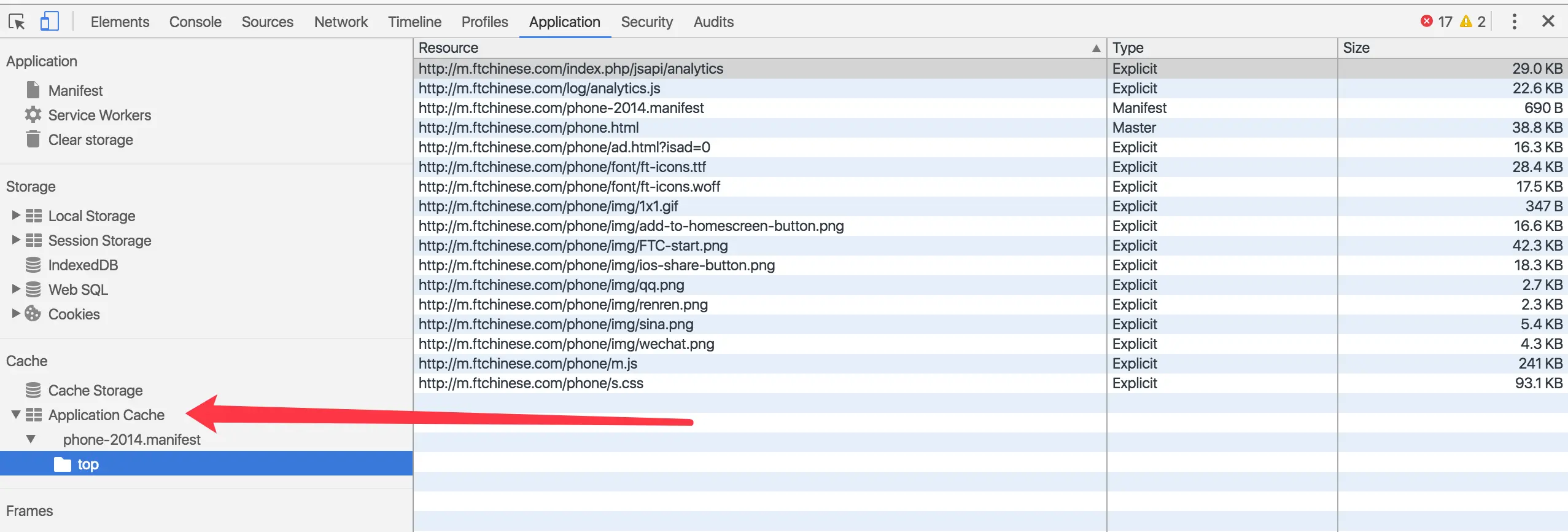Open the DevTools three-dot menu

[x=1514, y=22]
